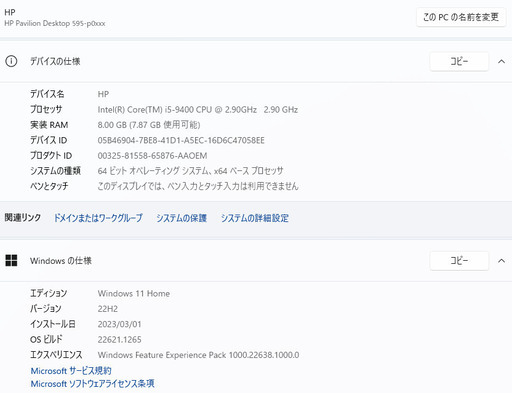Click the 関連リンク label

23,218
